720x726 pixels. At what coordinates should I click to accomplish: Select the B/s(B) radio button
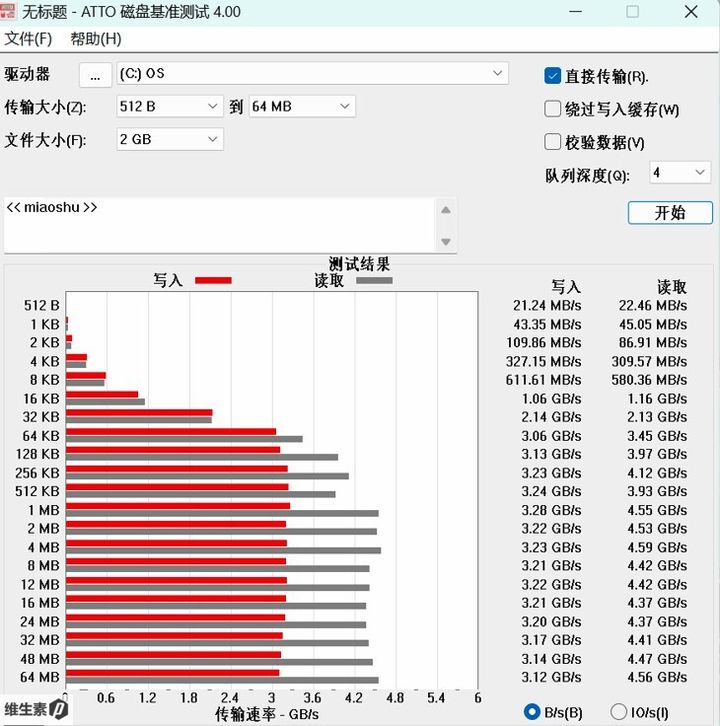coord(532,712)
